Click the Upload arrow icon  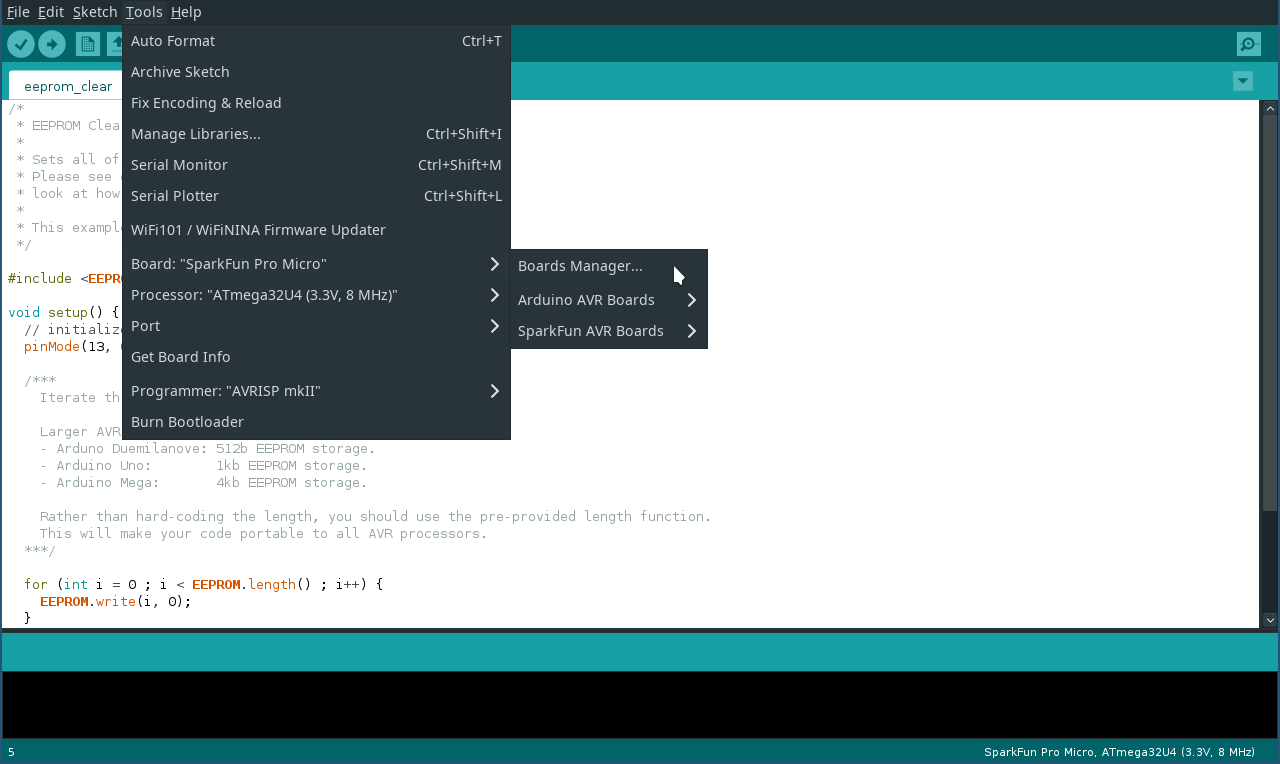(52, 44)
